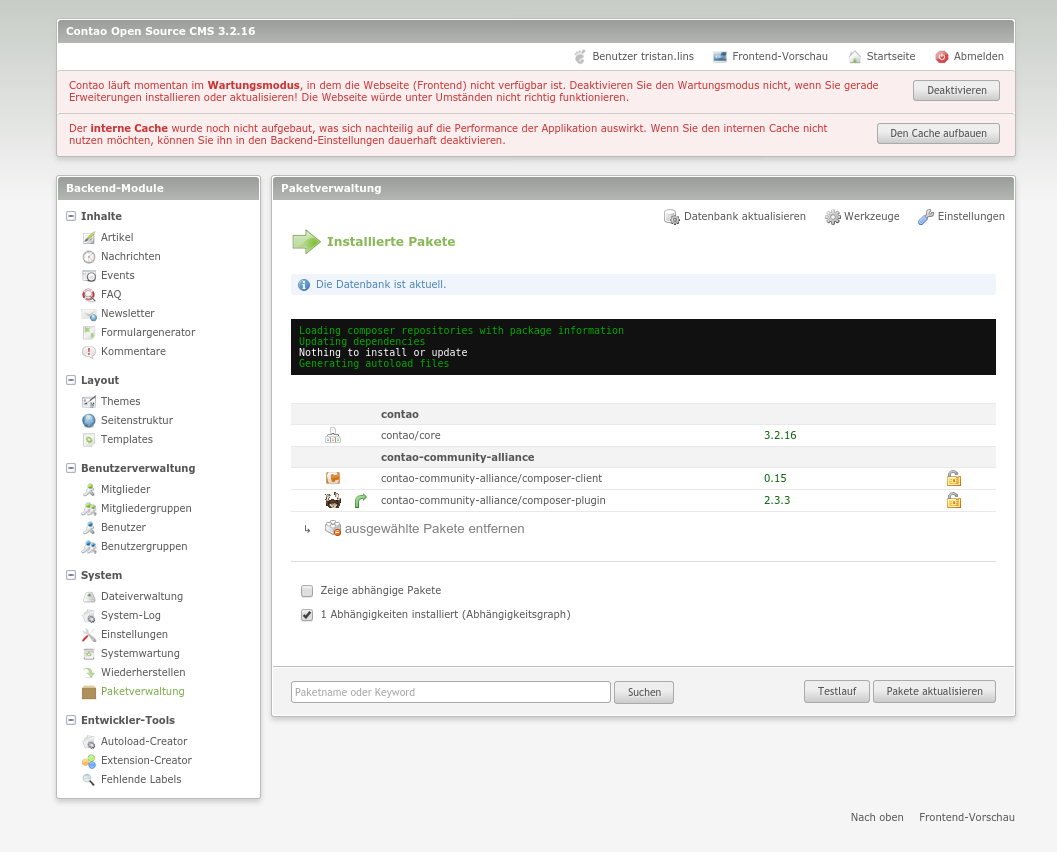Uncheck '1 Abhängigkeiten installiert' checkbox
This screenshot has width=1057, height=852.
307,615
